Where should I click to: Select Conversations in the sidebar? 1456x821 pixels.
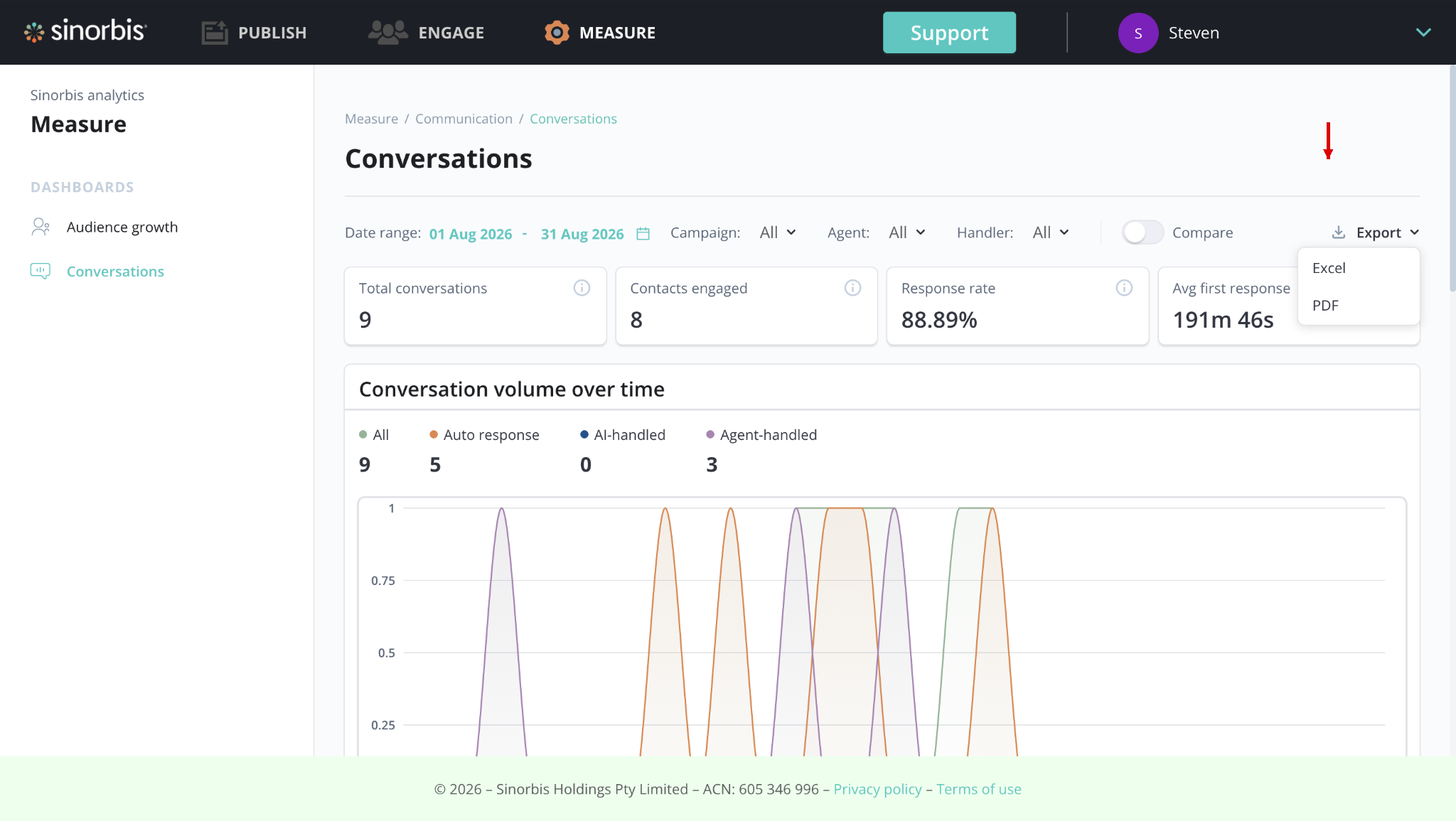[115, 272]
